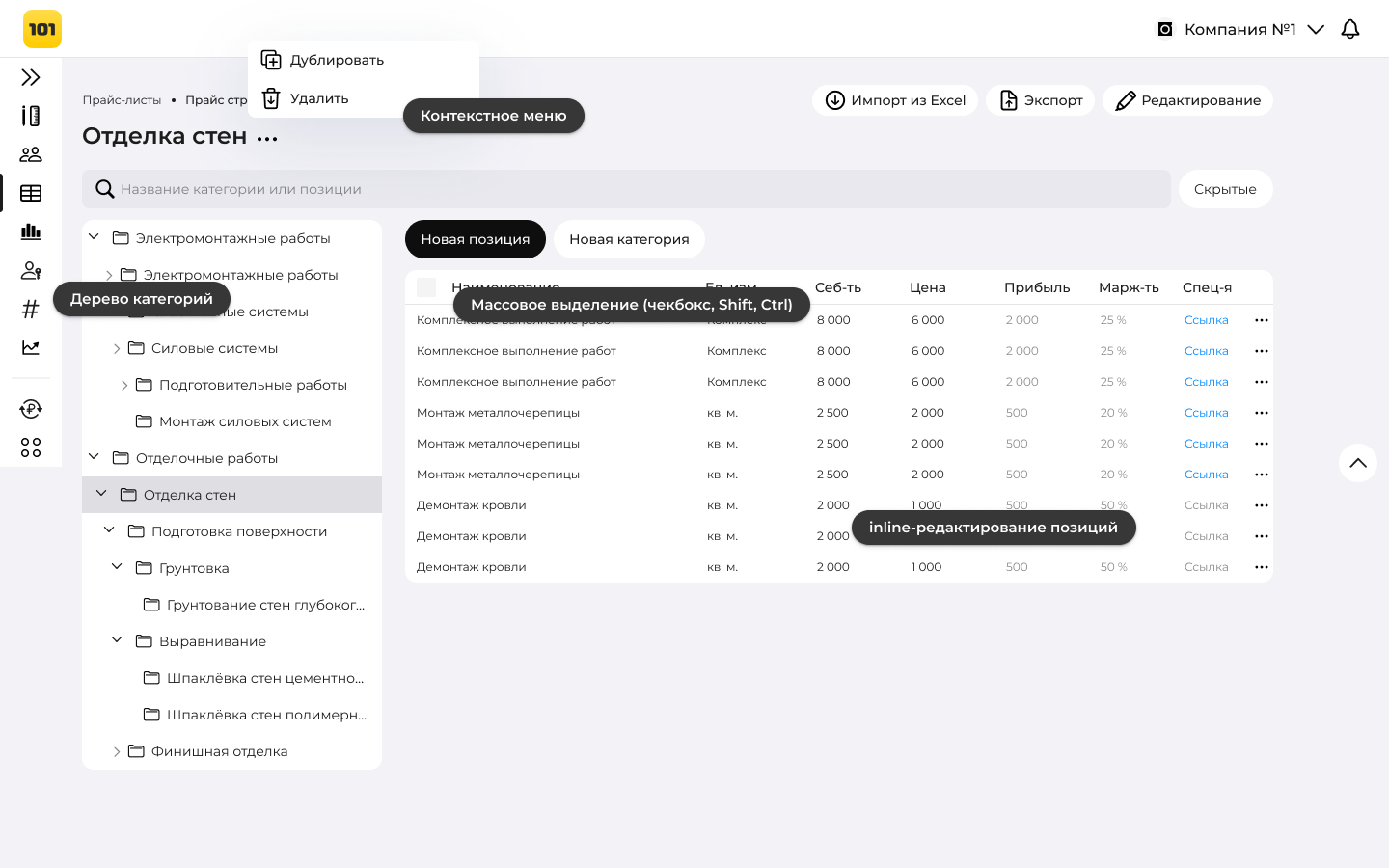Click the Себ-ть column header

pyautogui.click(x=838, y=287)
